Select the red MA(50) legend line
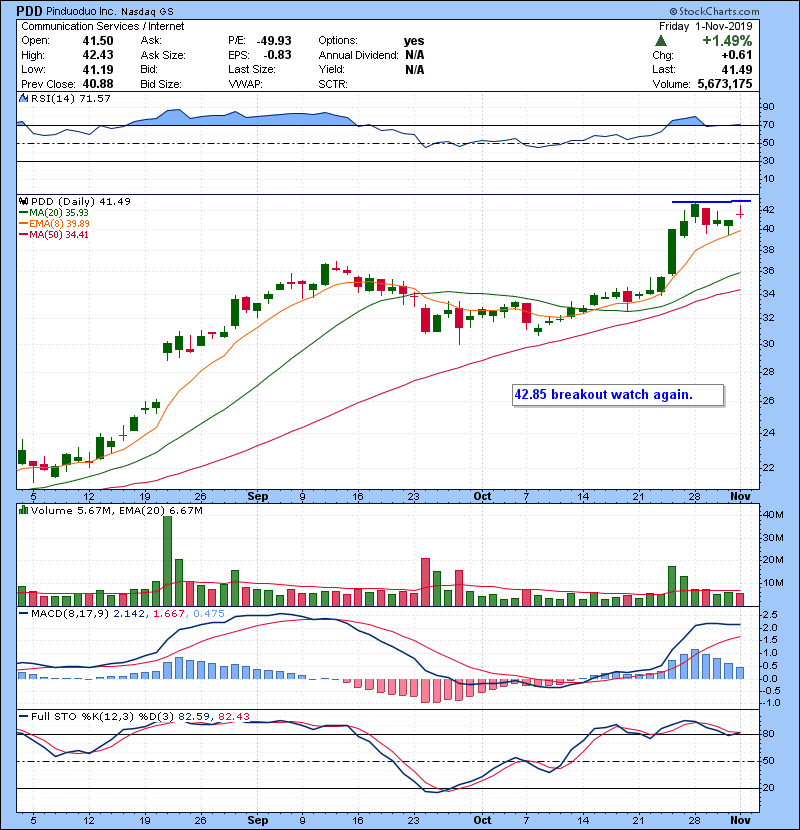Screen dimensions: 800x830 (23, 234)
